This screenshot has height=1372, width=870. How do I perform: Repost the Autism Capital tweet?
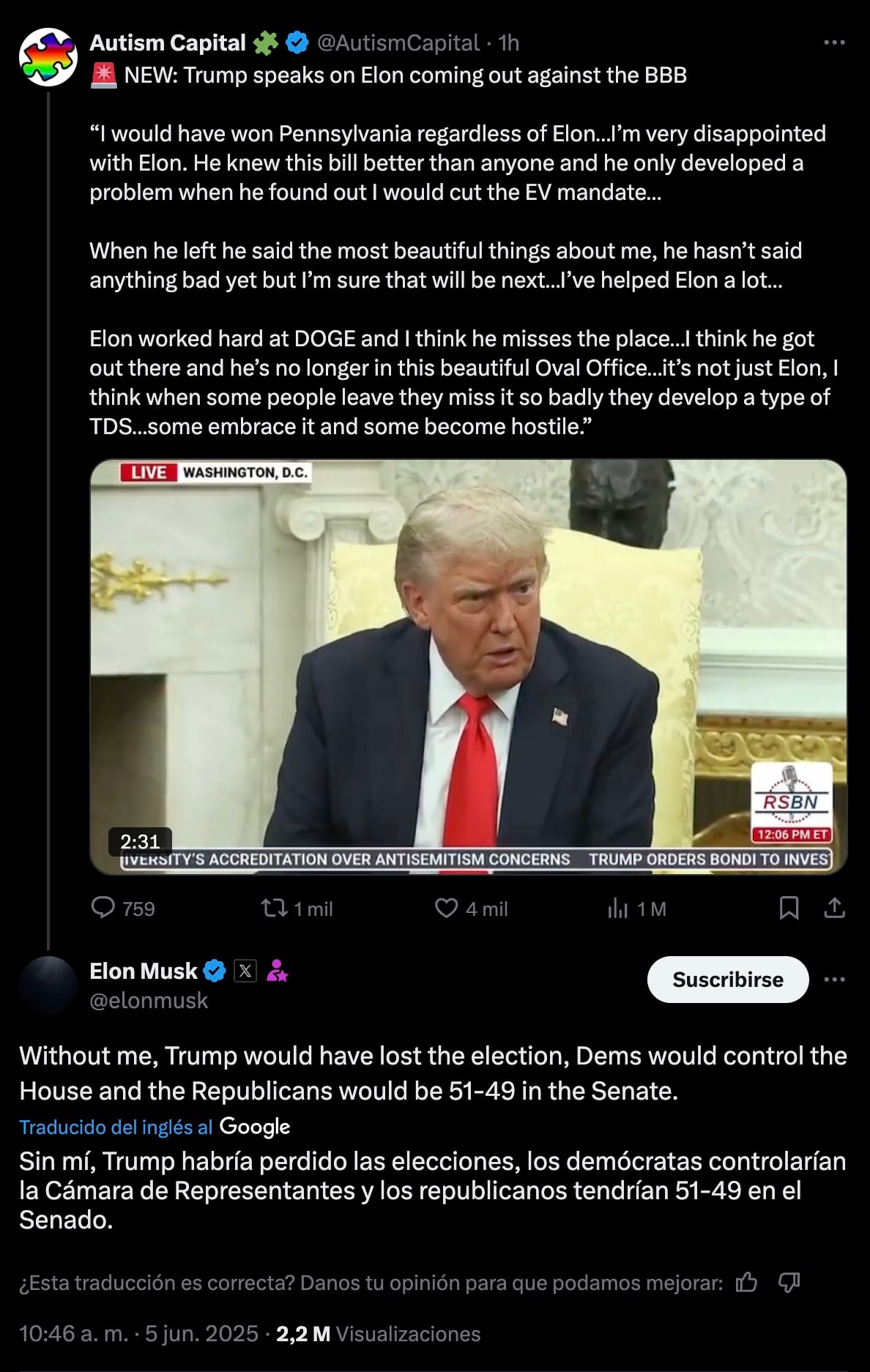(x=274, y=909)
